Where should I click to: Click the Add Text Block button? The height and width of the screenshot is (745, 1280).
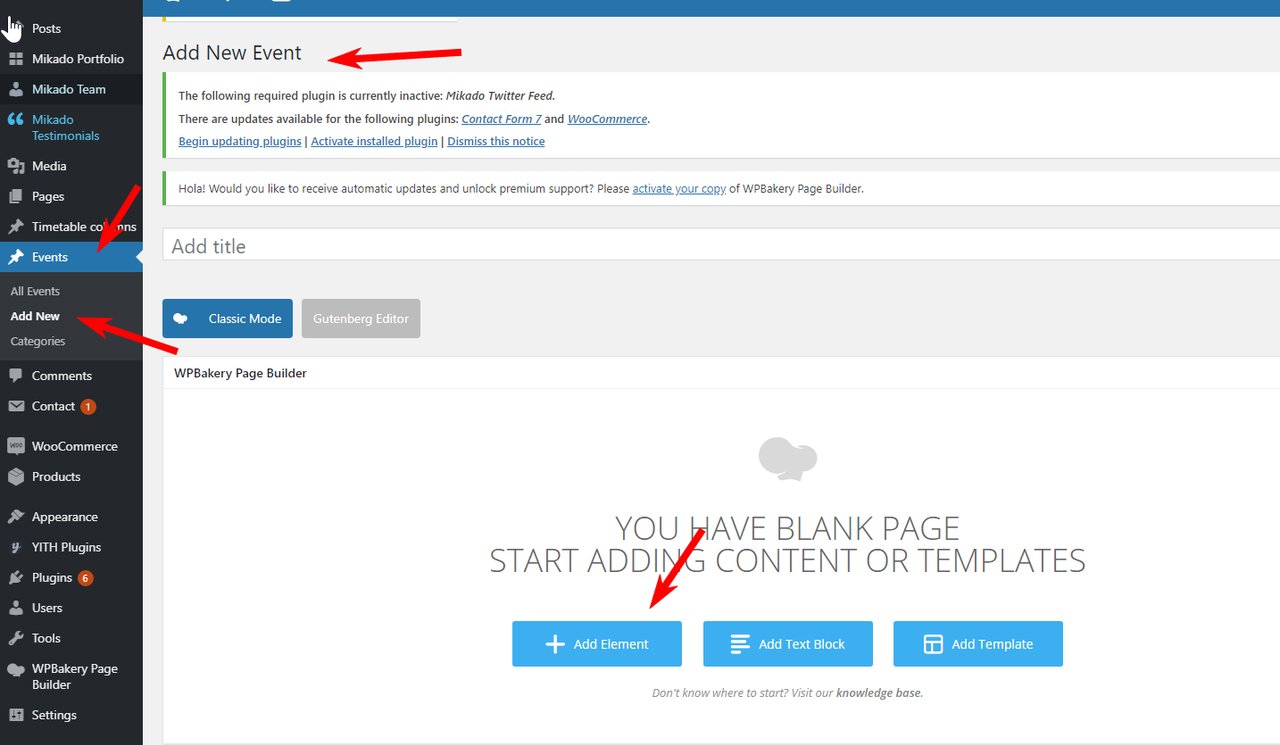click(x=788, y=644)
